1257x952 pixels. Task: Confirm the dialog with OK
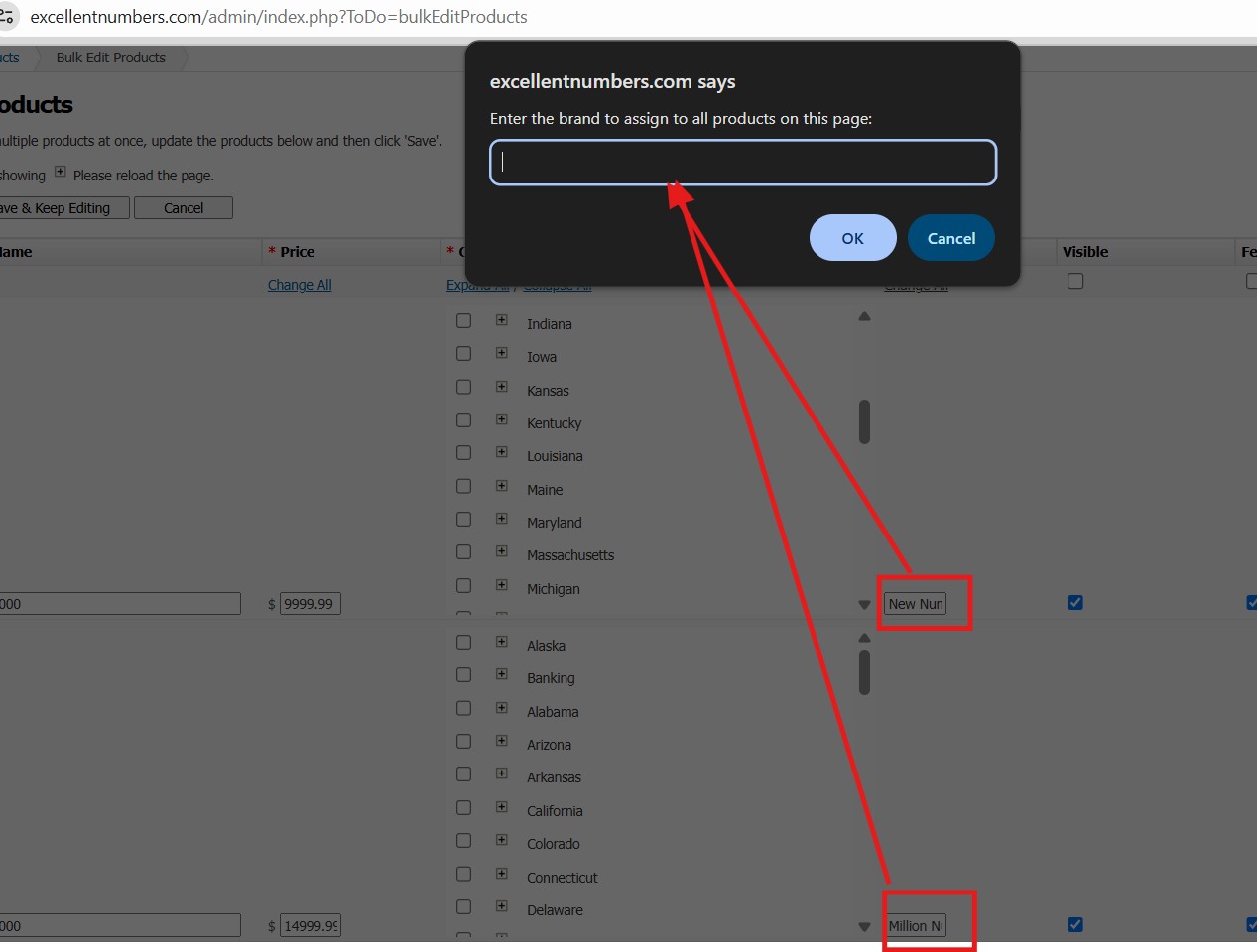(852, 238)
